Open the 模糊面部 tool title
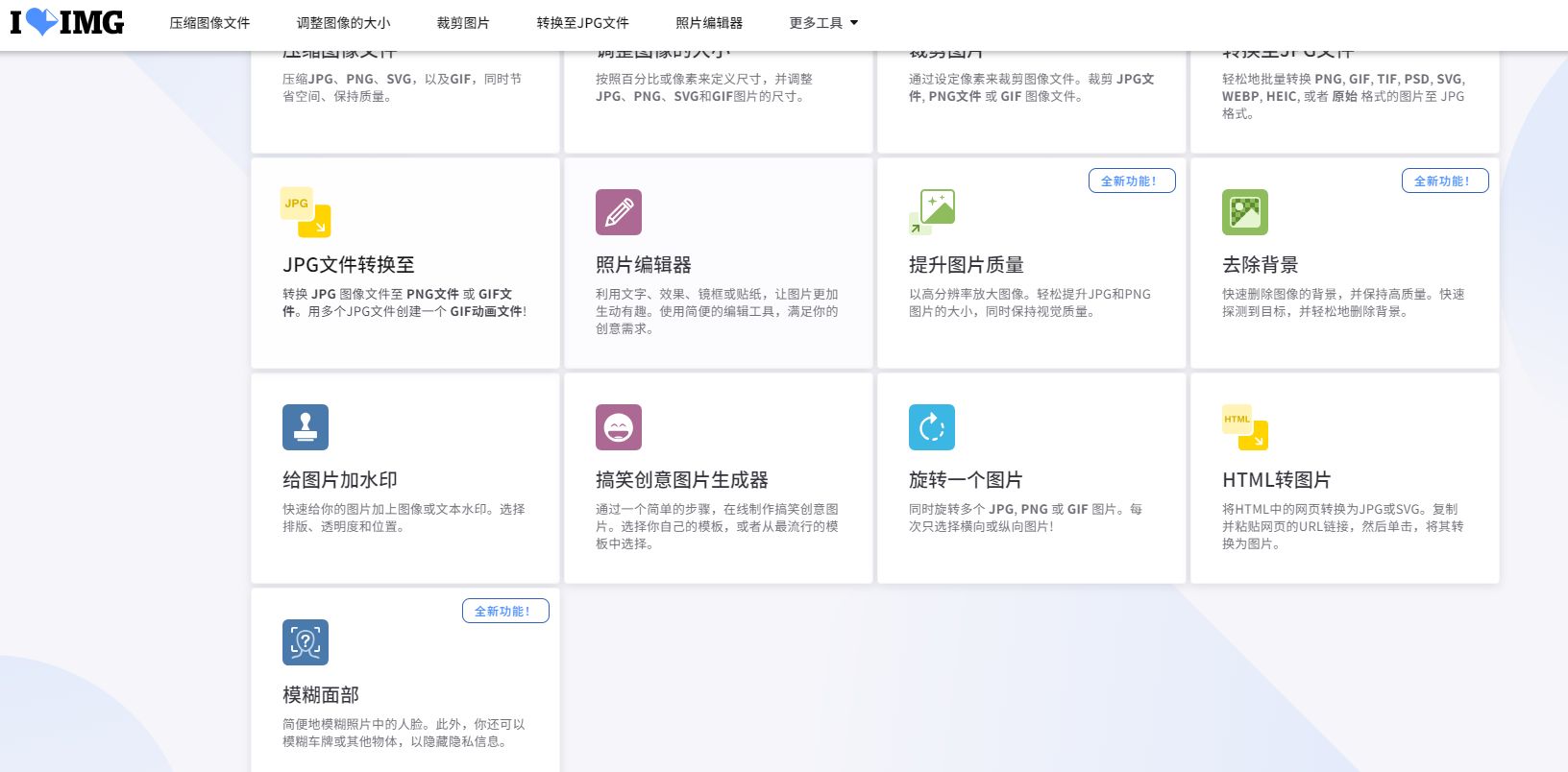This screenshot has width=1568, height=772. 321,695
